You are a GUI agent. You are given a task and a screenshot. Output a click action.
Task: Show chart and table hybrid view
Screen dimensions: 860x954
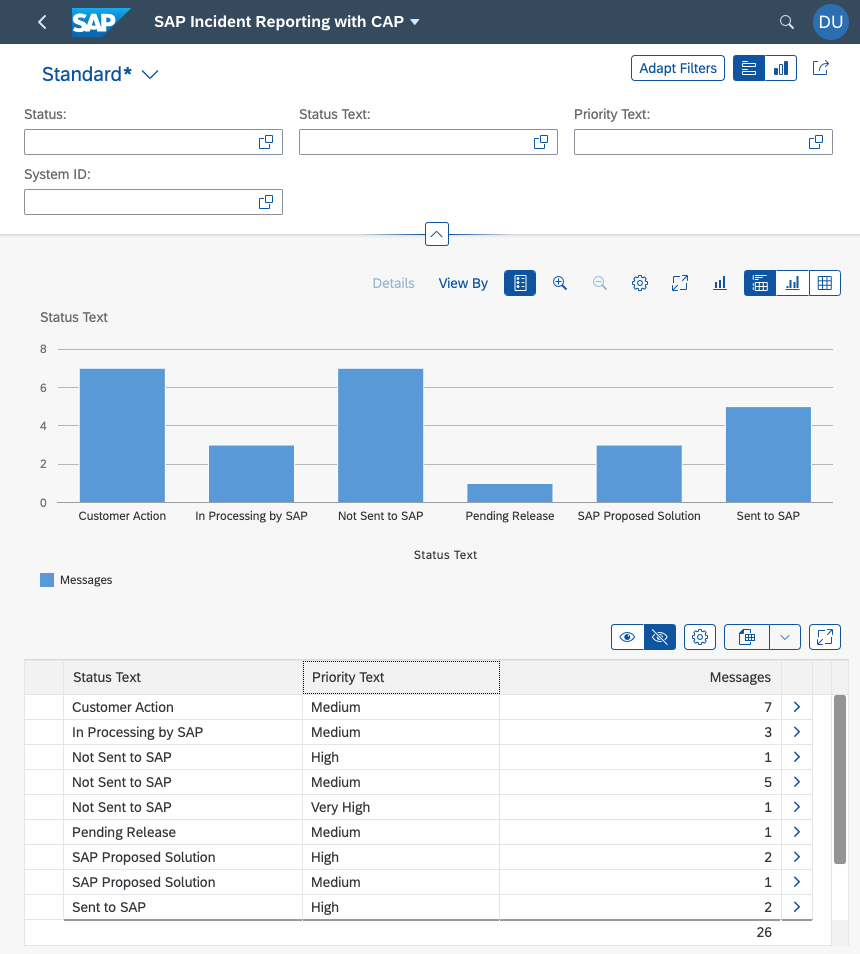coord(760,283)
